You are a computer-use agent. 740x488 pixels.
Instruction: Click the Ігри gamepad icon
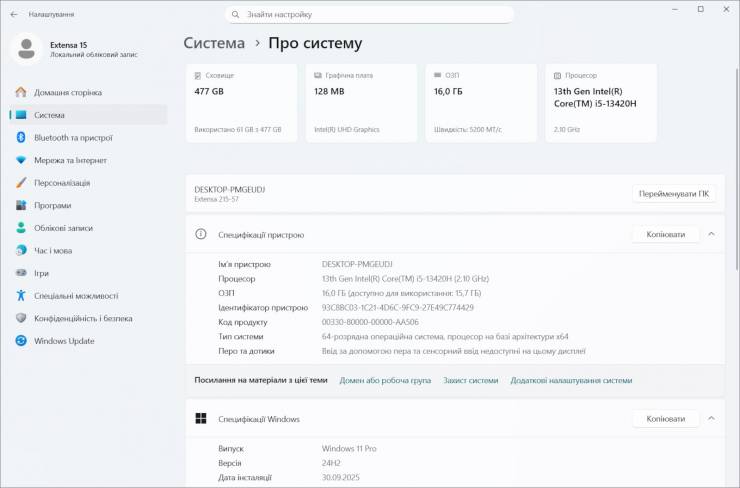(20, 273)
